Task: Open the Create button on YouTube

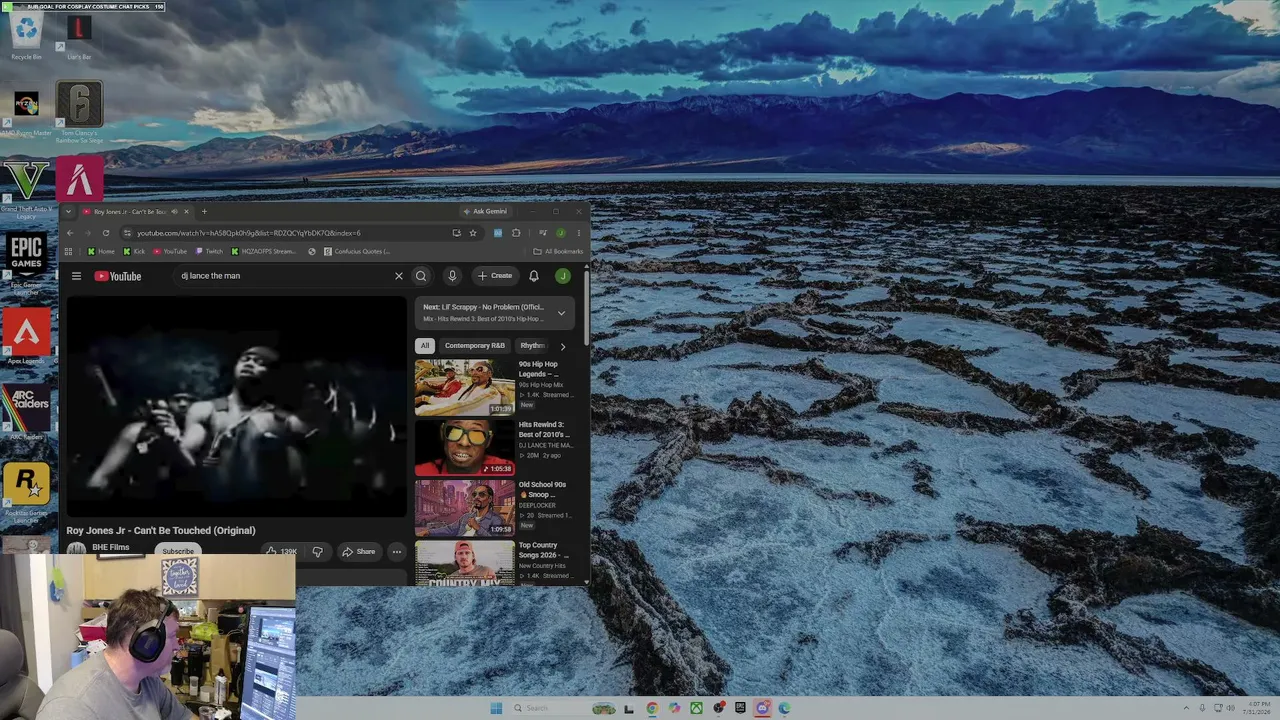Action: coord(495,276)
